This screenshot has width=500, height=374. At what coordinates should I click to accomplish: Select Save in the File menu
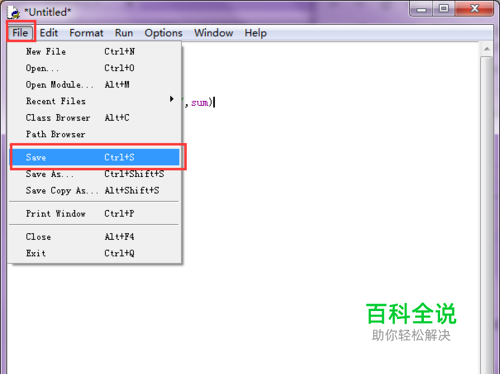coord(95,157)
